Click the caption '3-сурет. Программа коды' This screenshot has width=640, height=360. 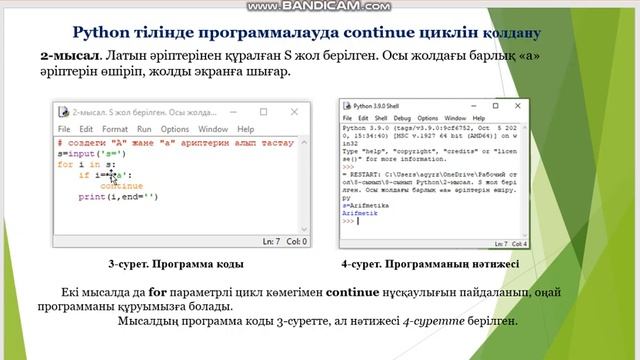(176, 264)
